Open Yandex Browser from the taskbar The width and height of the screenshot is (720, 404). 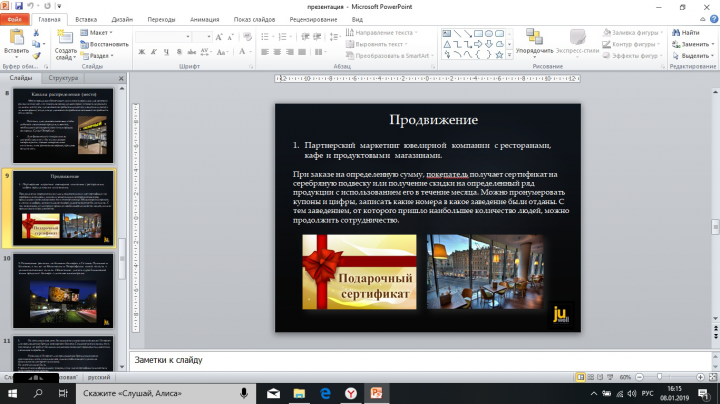tap(351, 393)
